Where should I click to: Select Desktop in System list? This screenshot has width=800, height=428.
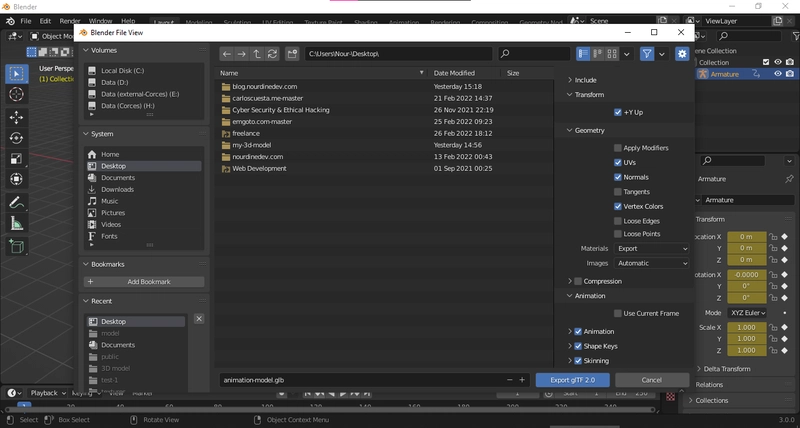[x=143, y=166]
